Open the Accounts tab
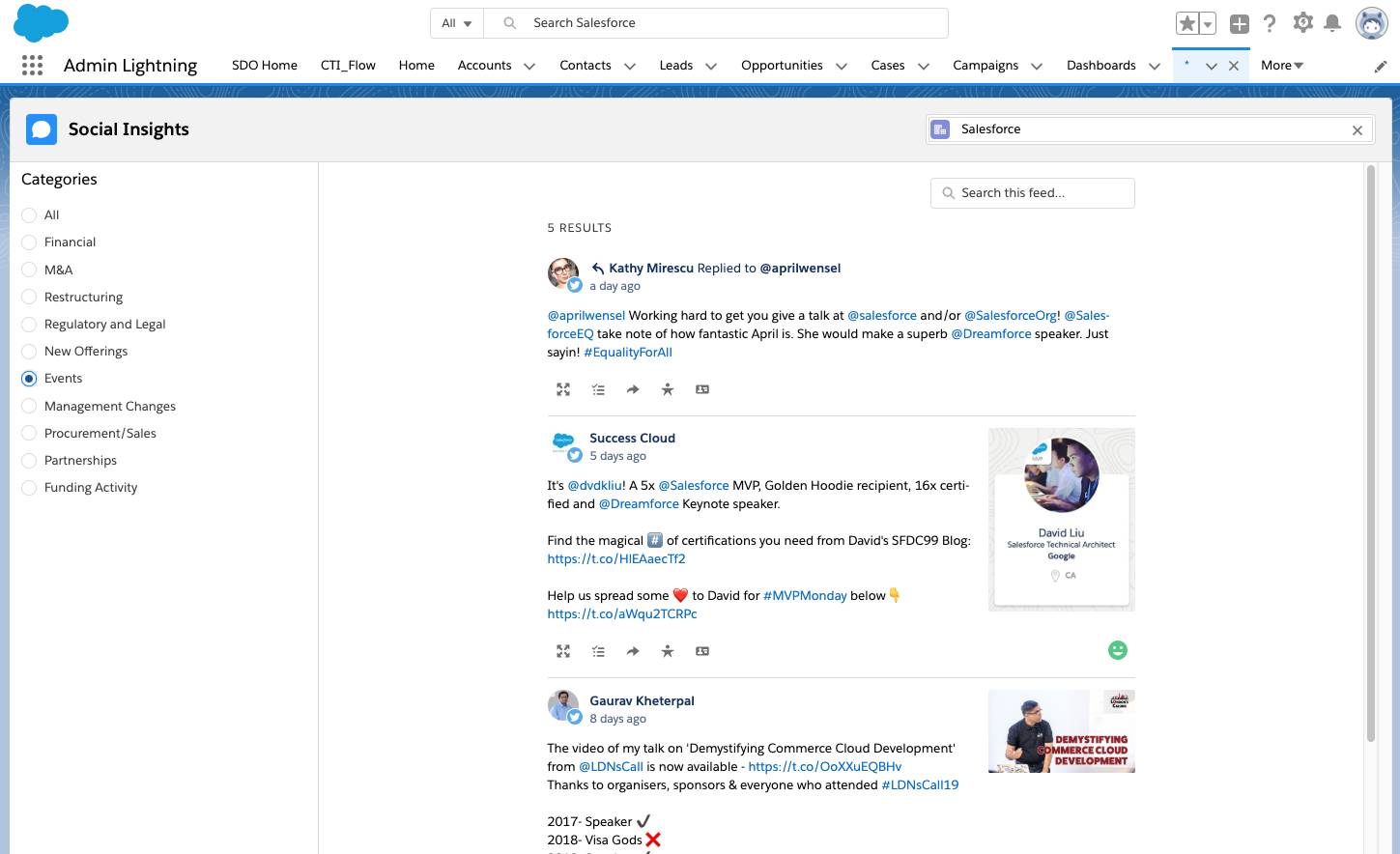1400x854 pixels. pyautogui.click(x=484, y=65)
